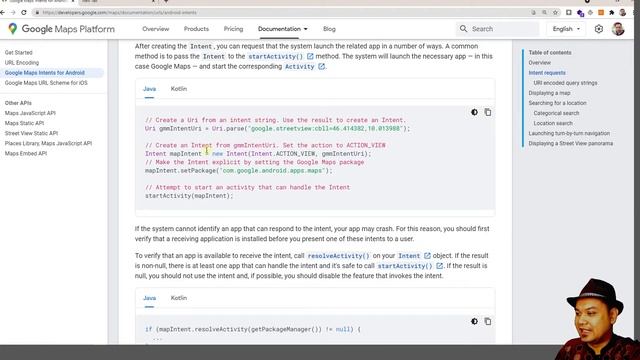Open the English language dropdown

566,29
